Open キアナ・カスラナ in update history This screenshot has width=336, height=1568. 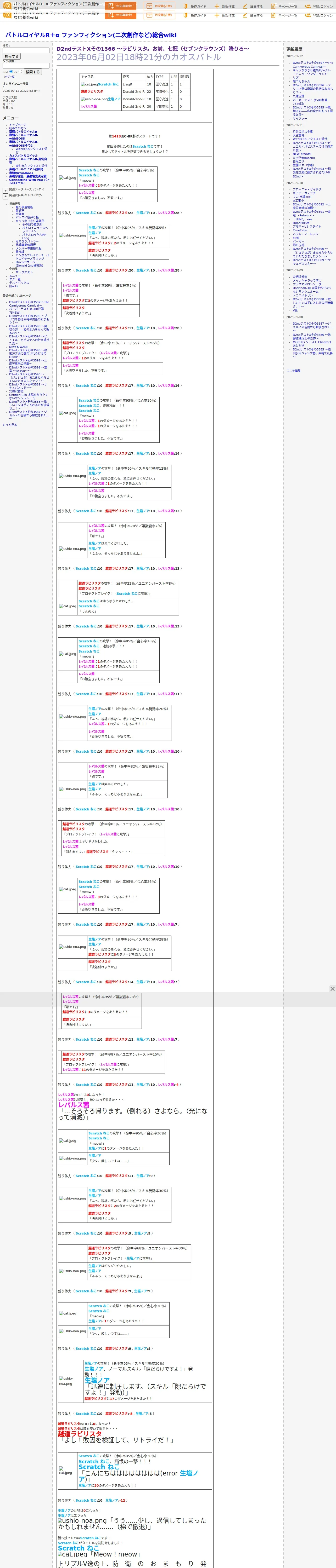(304, 193)
